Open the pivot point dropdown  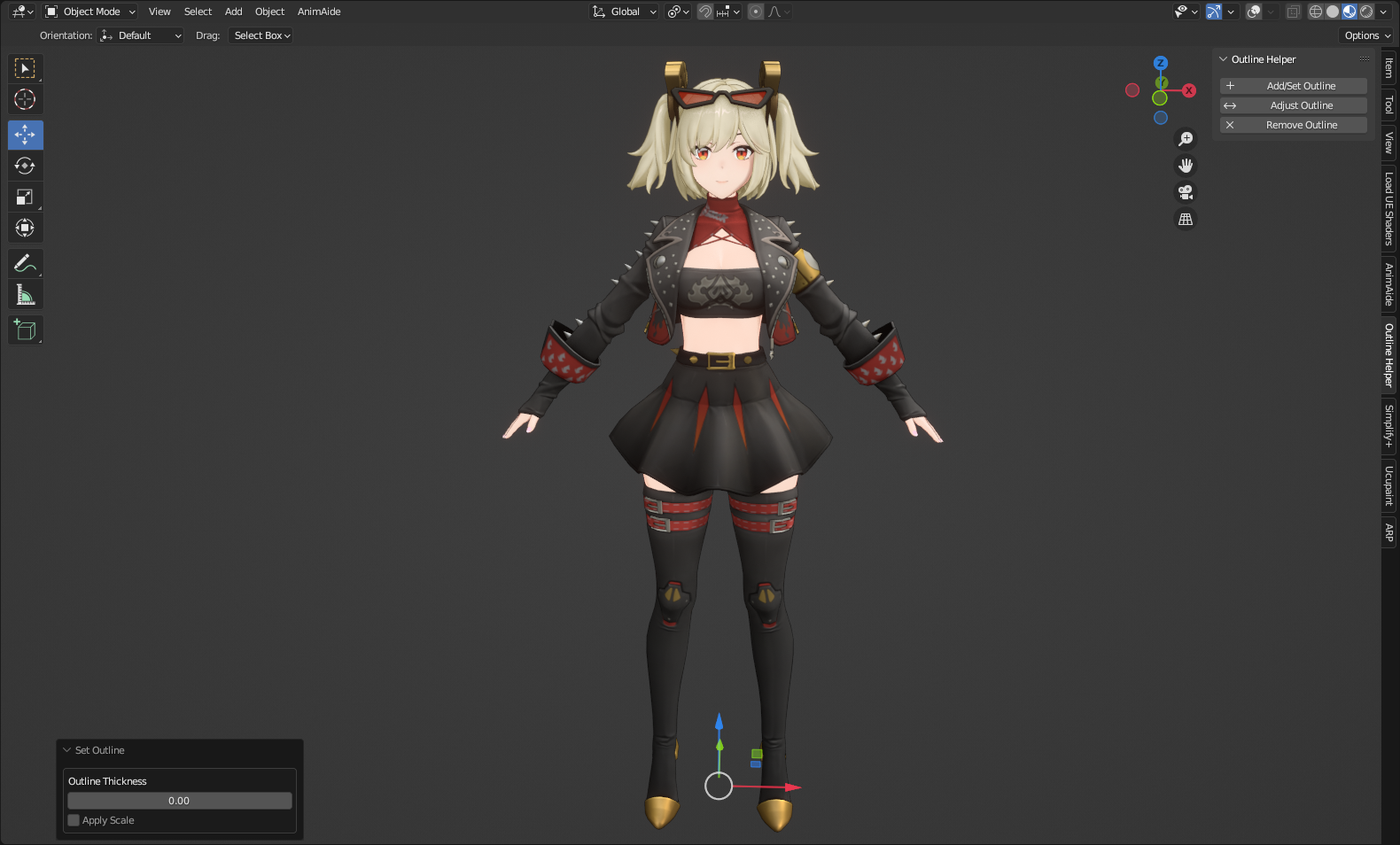click(678, 12)
